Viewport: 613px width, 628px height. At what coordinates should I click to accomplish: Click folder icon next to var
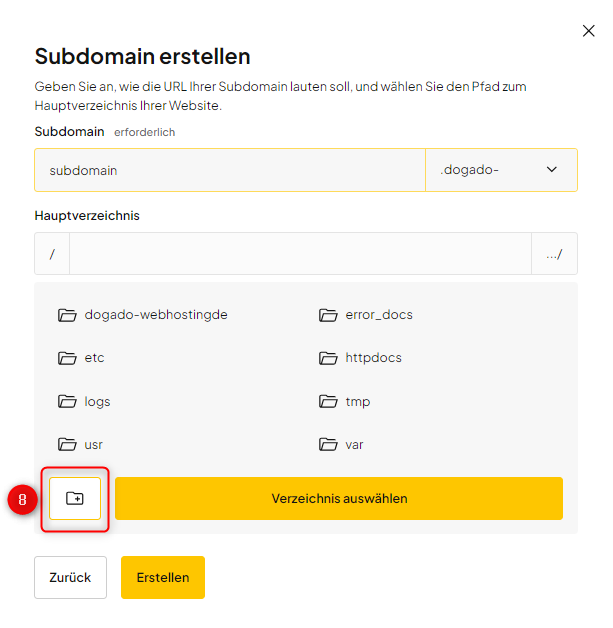328,445
